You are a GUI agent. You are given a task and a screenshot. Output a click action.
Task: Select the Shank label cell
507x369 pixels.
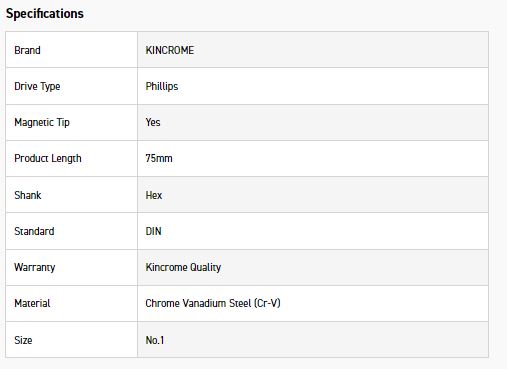pos(71,195)
